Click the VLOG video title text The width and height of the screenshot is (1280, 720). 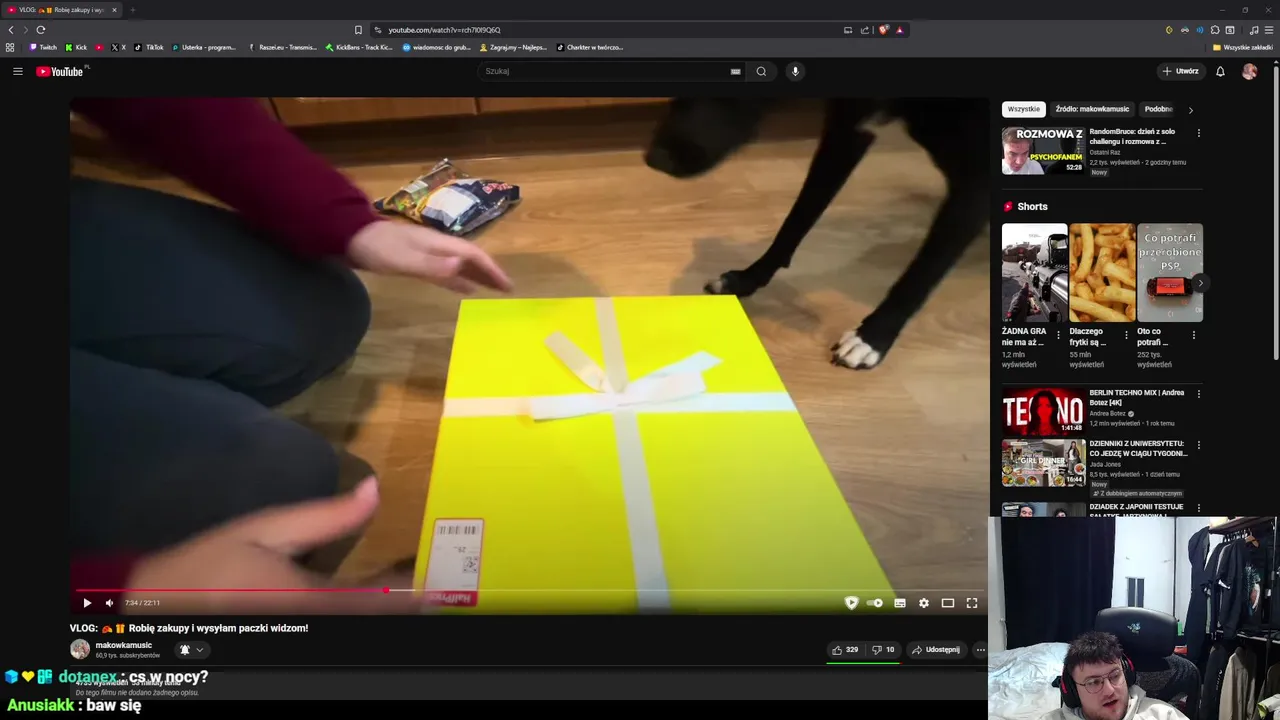pos(189,628)
